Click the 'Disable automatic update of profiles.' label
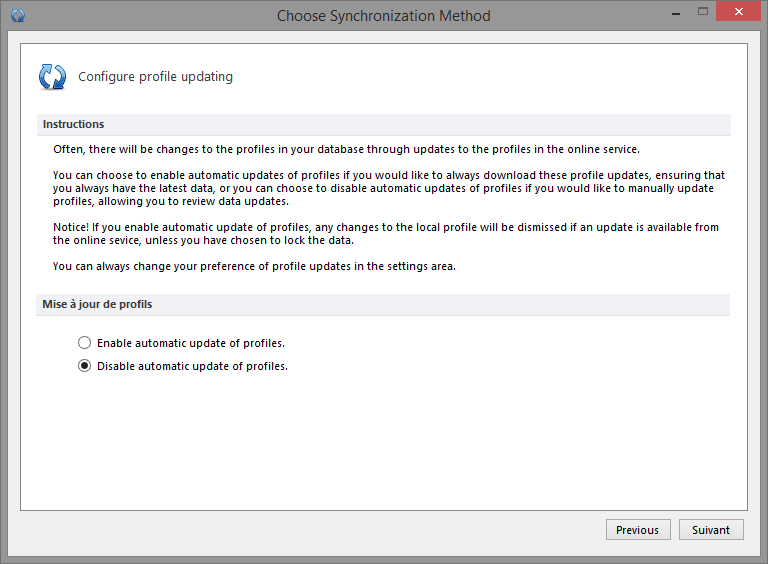This screenshot has height=564, width=768. click(192, 366)
